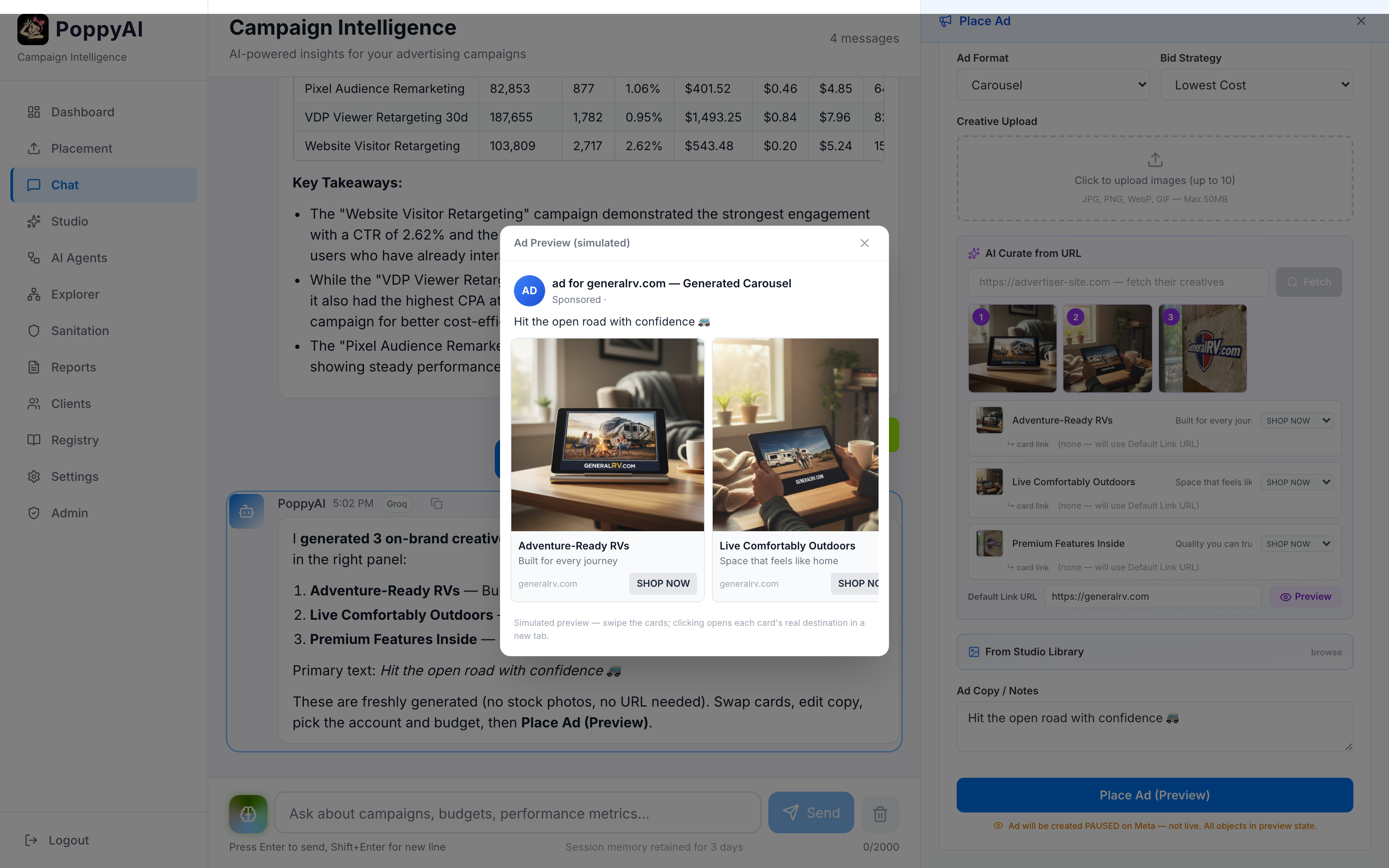Click the From Studio Library image icon
Viewport: 1389px width, 868px height.
[974, 651]
